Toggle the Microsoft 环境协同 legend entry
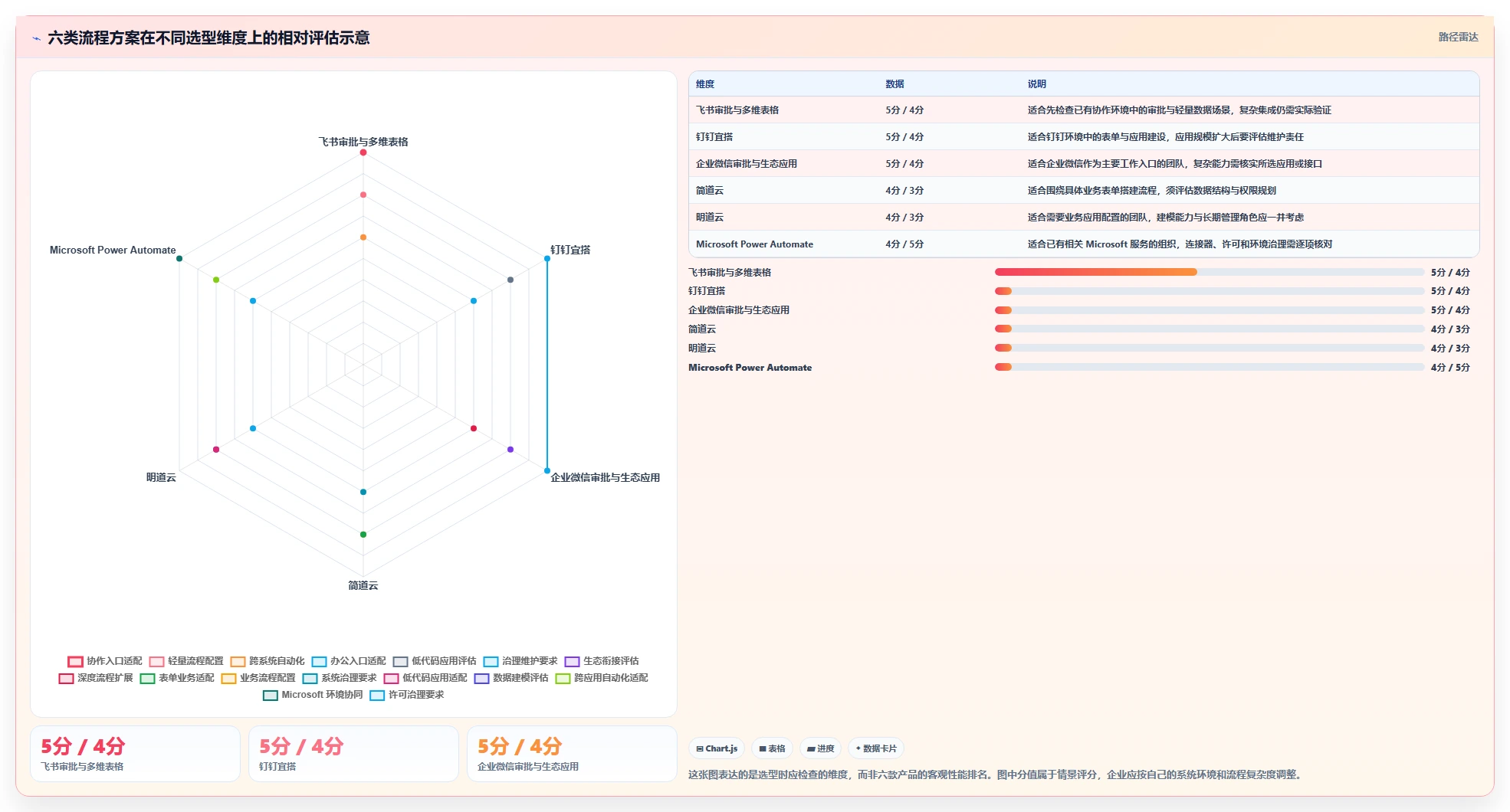Image resolution: width=1510 pixels, height=812 pixels. pos(313,695)
